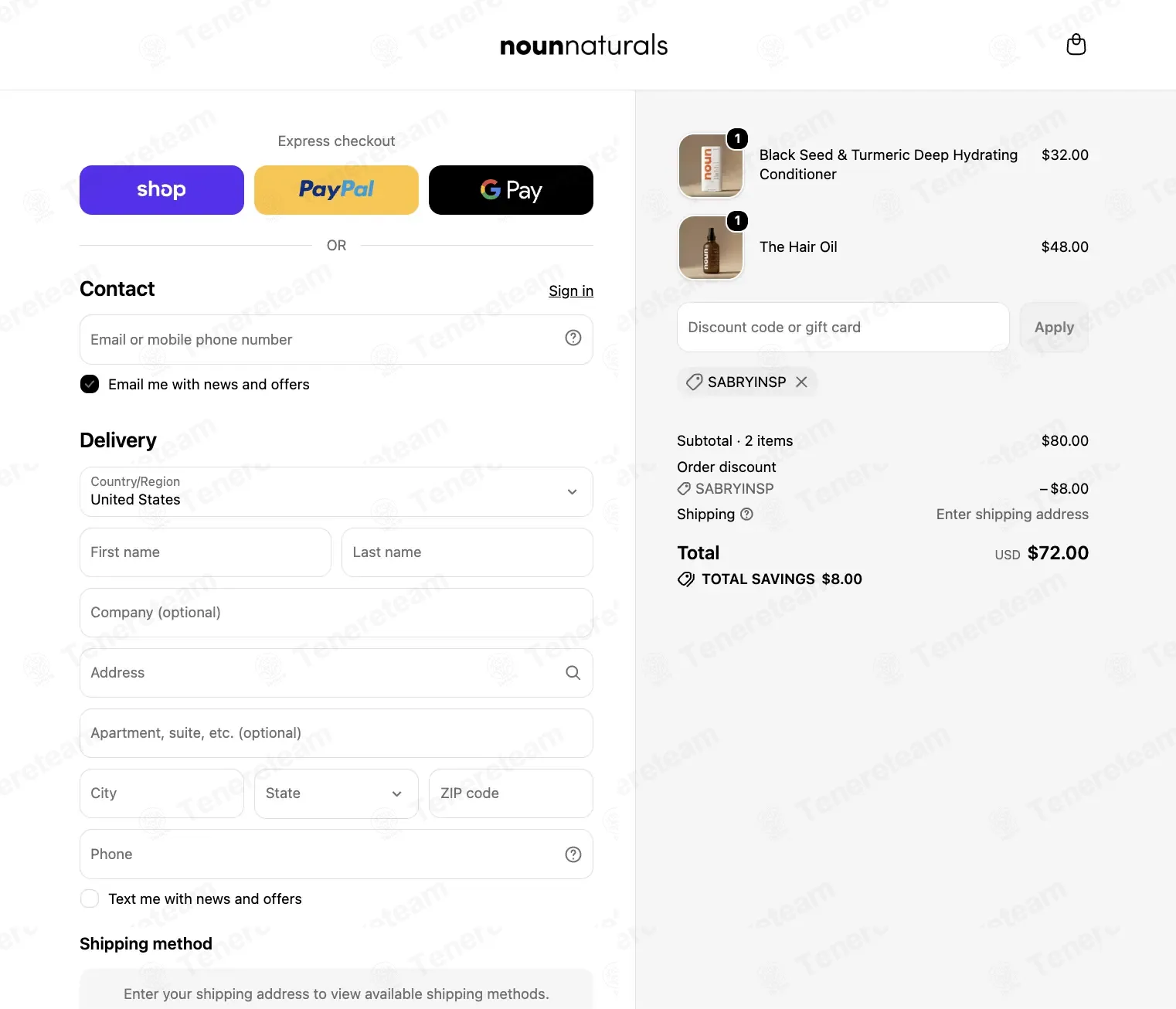The height and width of the screenshot is (1009, 1176).
Task: Click the Sign in link
Action: pos(571,290)
